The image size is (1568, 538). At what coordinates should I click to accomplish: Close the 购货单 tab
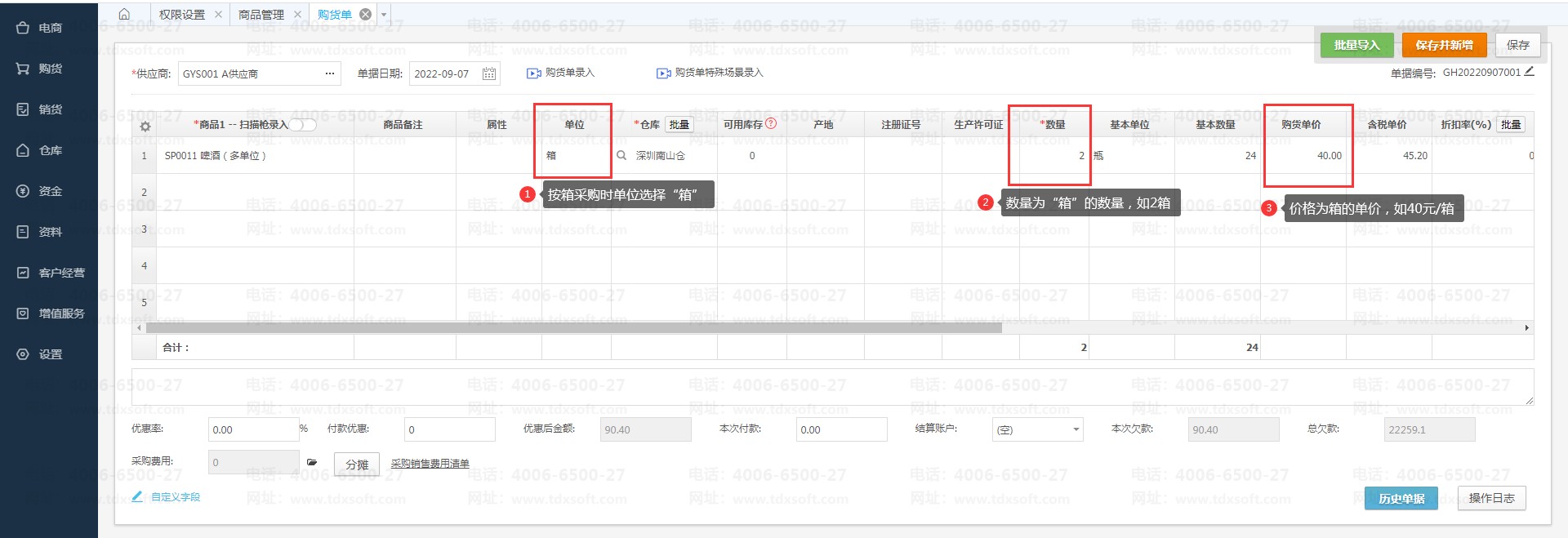coord(365,15)
